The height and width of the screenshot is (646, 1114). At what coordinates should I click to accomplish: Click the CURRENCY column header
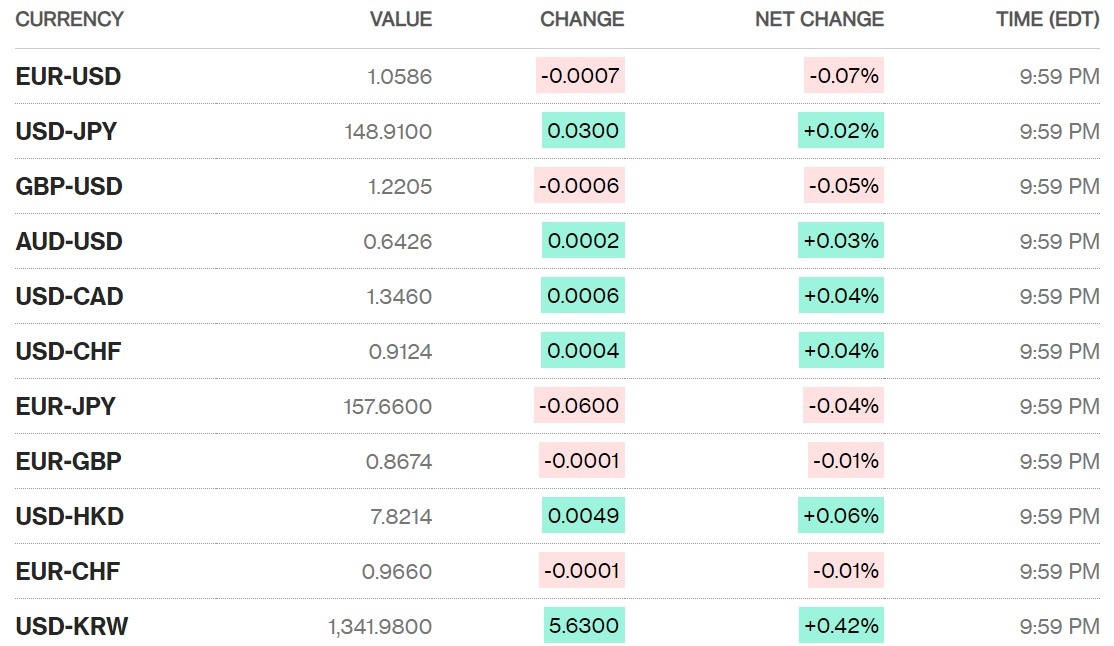pos(69,19)
